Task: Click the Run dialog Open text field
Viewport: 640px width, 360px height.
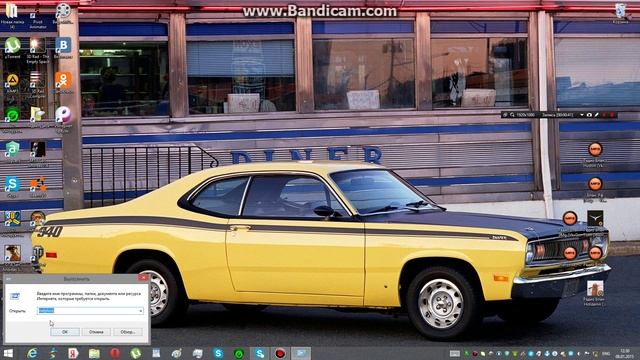Action: pos(90,311)
